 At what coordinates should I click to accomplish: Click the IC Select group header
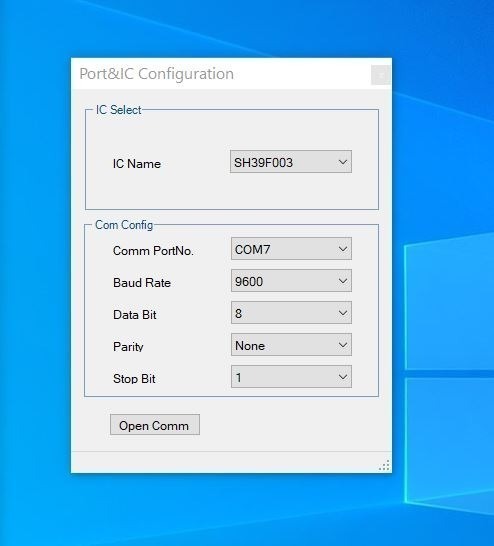pos(118,110)
